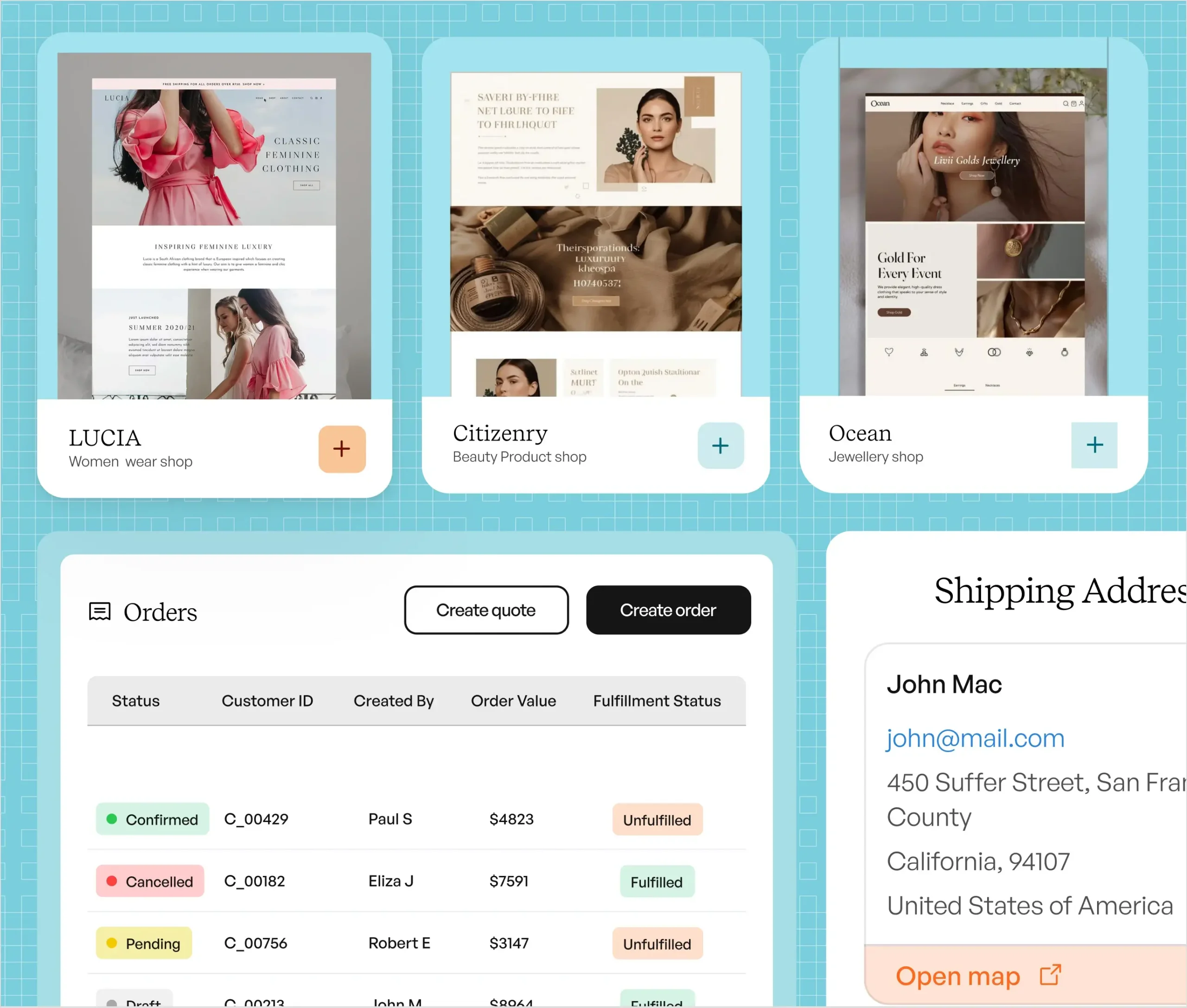Click Unfulfilled badge in the C_00429 row
Image resolution: width=1187 pixels, height=1008 pixels.
tap(657, 820)
